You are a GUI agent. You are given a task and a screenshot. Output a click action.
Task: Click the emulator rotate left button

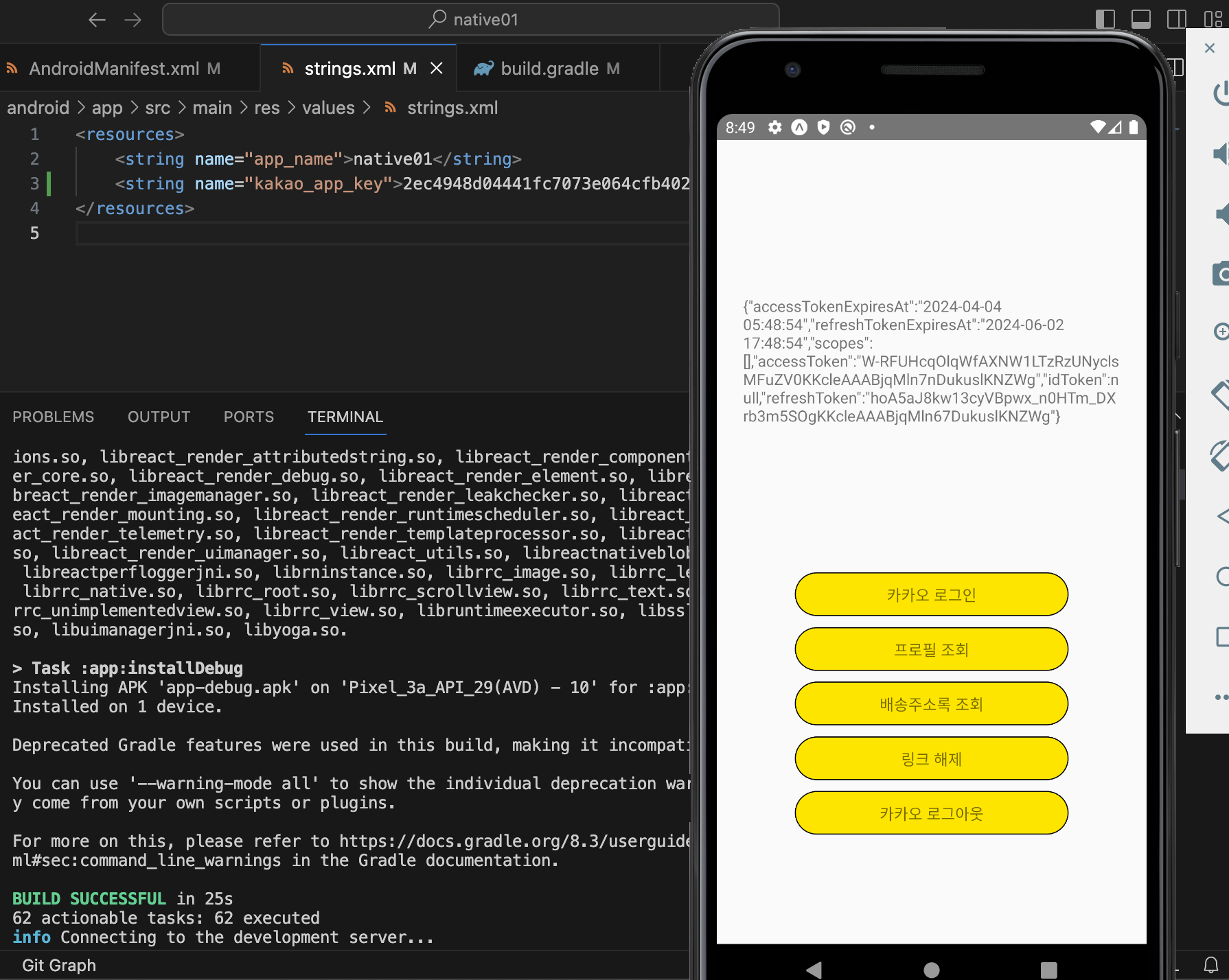tap(1220, 395)
